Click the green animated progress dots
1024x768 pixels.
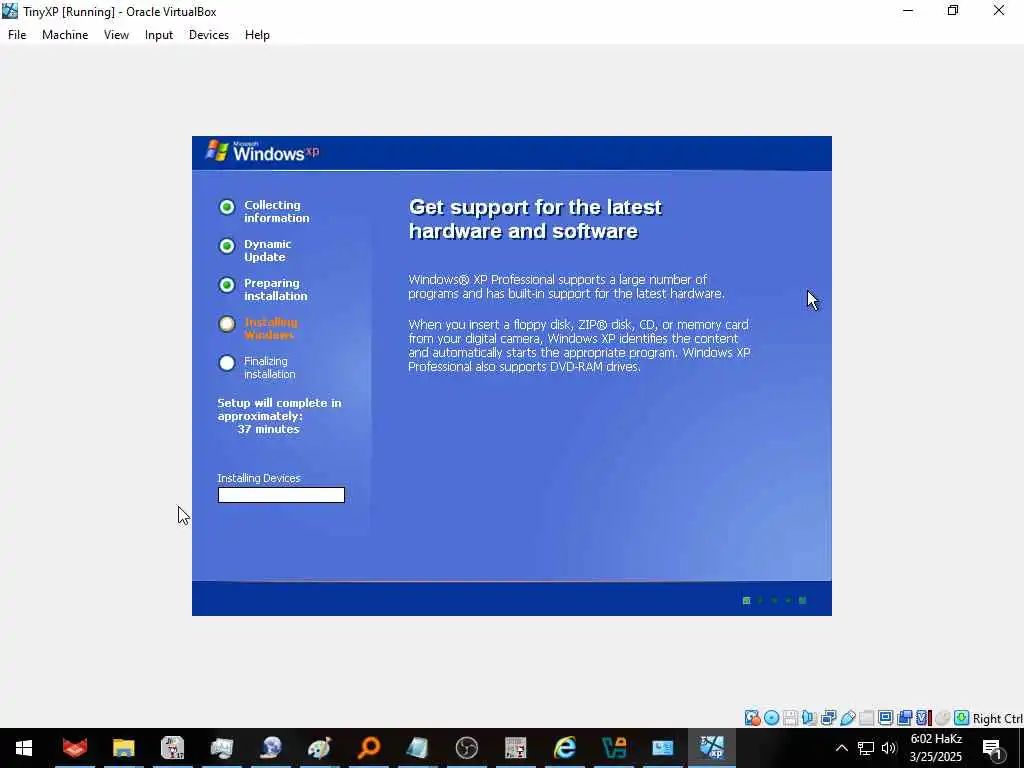[x=775, y=600]
